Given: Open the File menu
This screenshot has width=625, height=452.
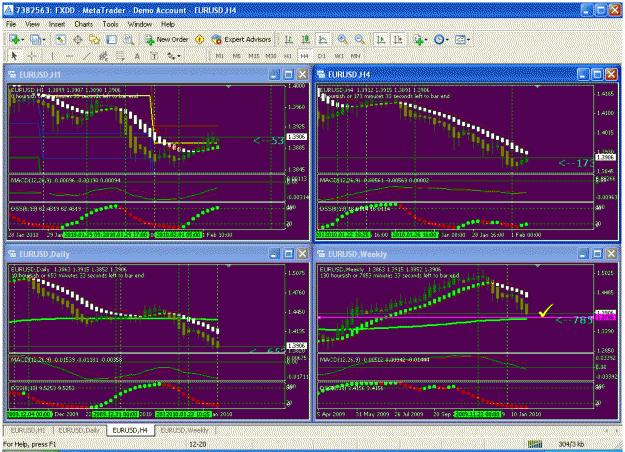Looking at the screenshot, I should click(11, 24).
